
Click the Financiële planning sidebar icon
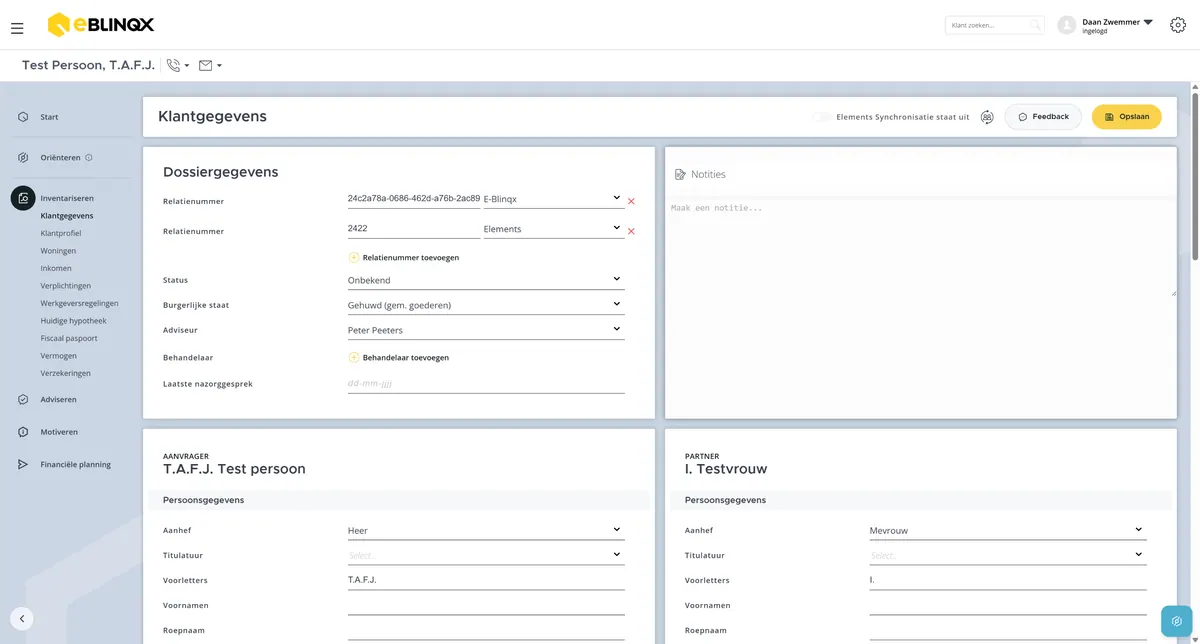pos(23,465)
